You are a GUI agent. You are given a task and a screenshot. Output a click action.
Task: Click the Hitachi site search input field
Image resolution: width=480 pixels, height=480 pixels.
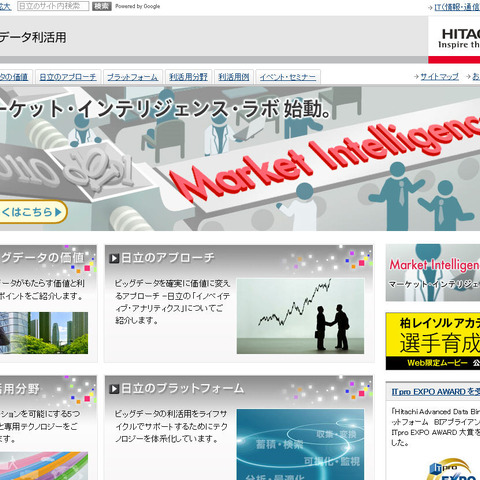click(x=53, y=6)
